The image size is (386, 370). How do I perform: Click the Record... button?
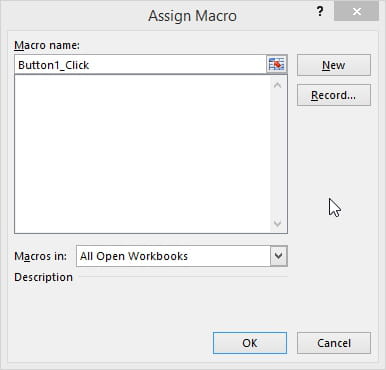point(334,95)
